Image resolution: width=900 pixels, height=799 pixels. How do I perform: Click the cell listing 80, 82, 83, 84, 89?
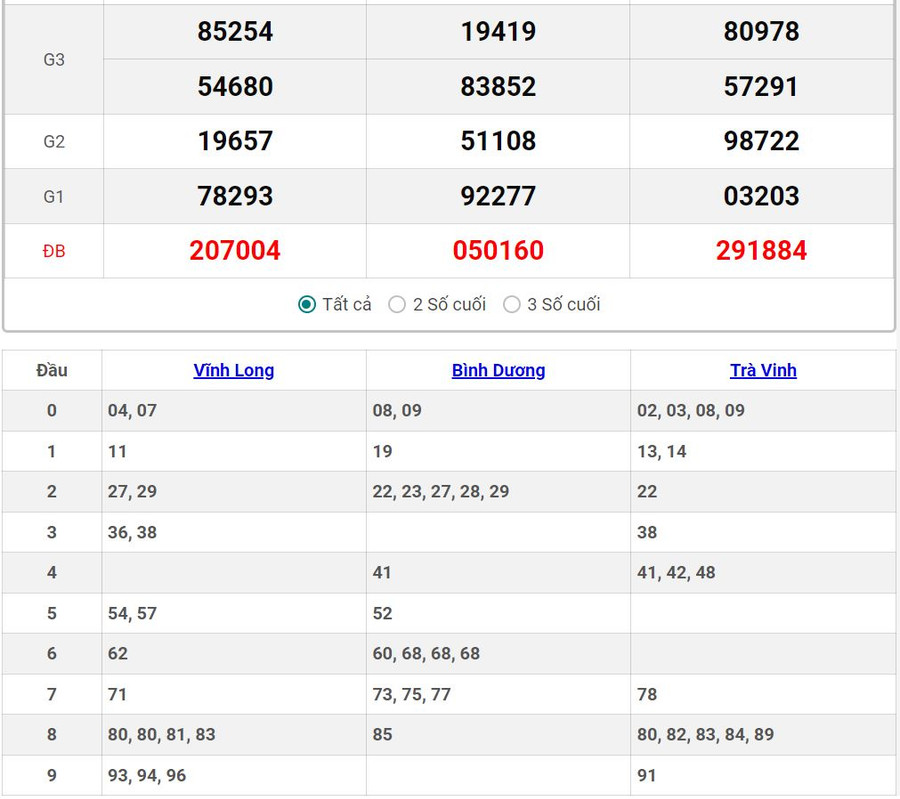click(705, 735)
